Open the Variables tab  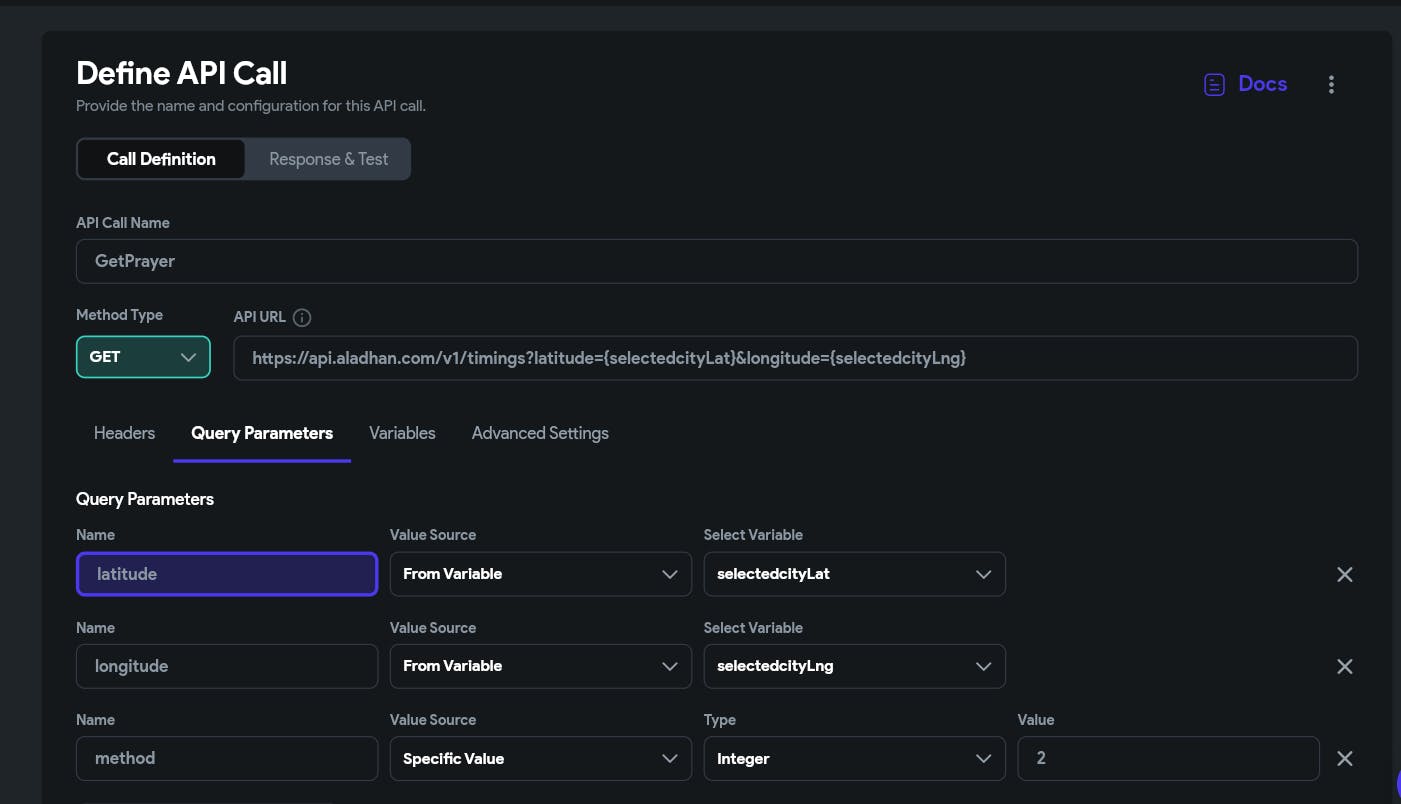coord(402,433)
